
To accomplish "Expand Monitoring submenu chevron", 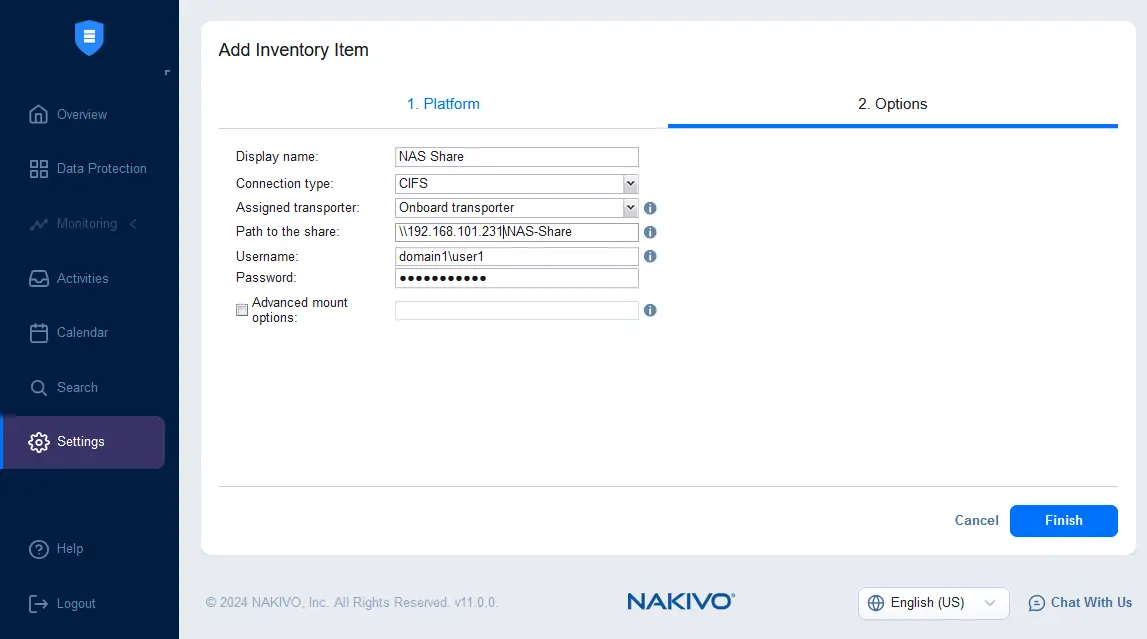I will (133, 224).
